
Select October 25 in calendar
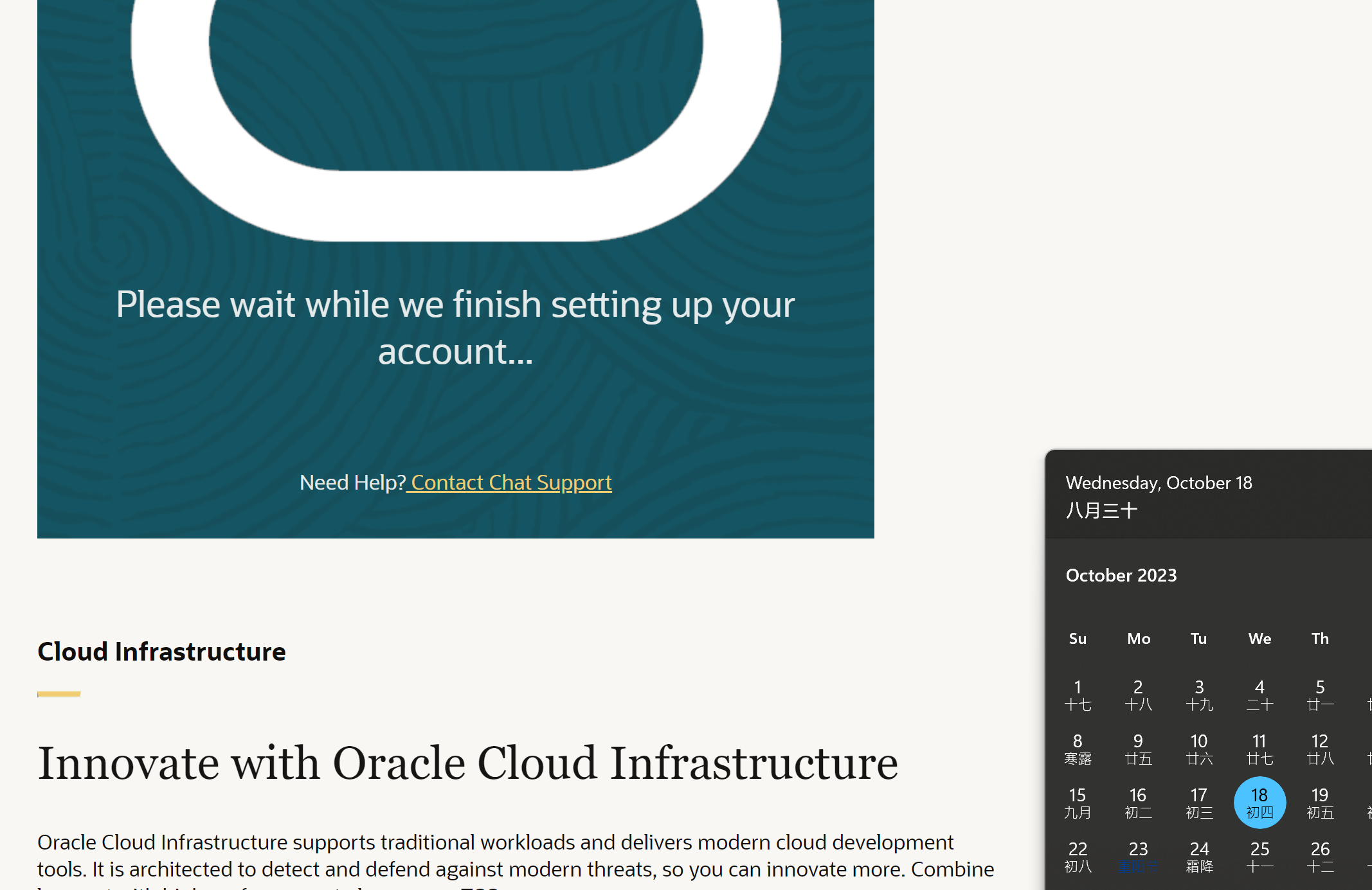click(x=1259, y=857)
